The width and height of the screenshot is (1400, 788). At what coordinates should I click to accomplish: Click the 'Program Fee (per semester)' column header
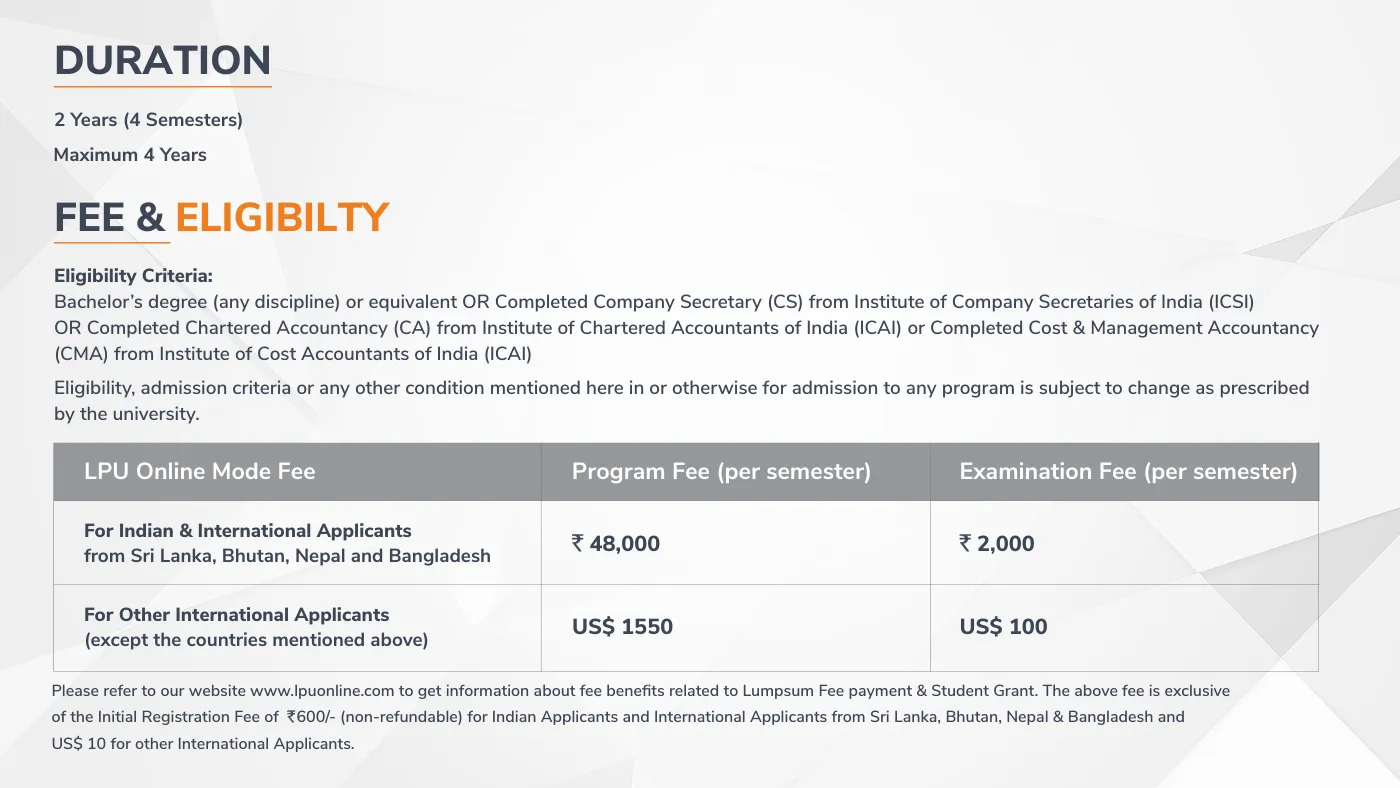721,472
